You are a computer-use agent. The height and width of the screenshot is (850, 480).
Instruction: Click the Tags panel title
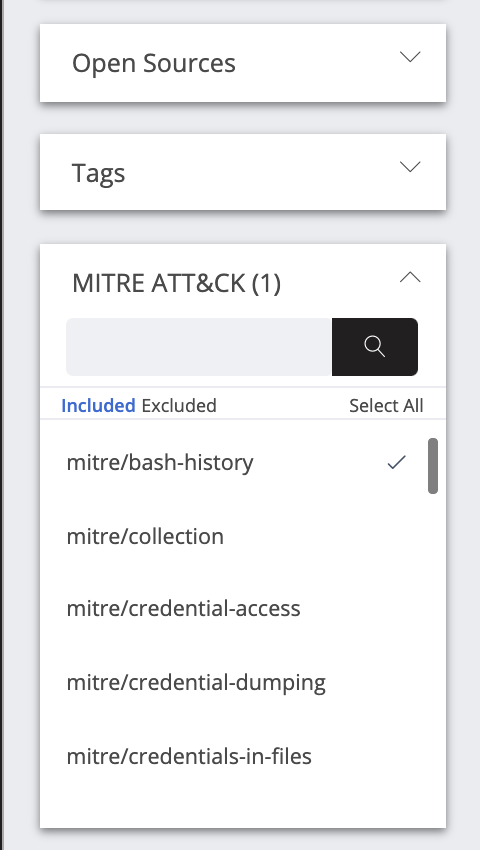point(99,173)
